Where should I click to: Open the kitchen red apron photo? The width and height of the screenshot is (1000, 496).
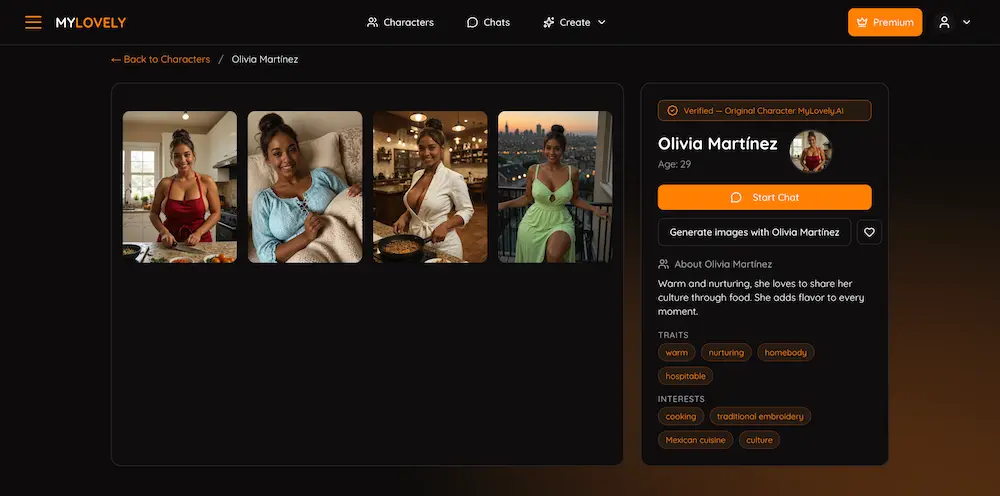point(180,187)
